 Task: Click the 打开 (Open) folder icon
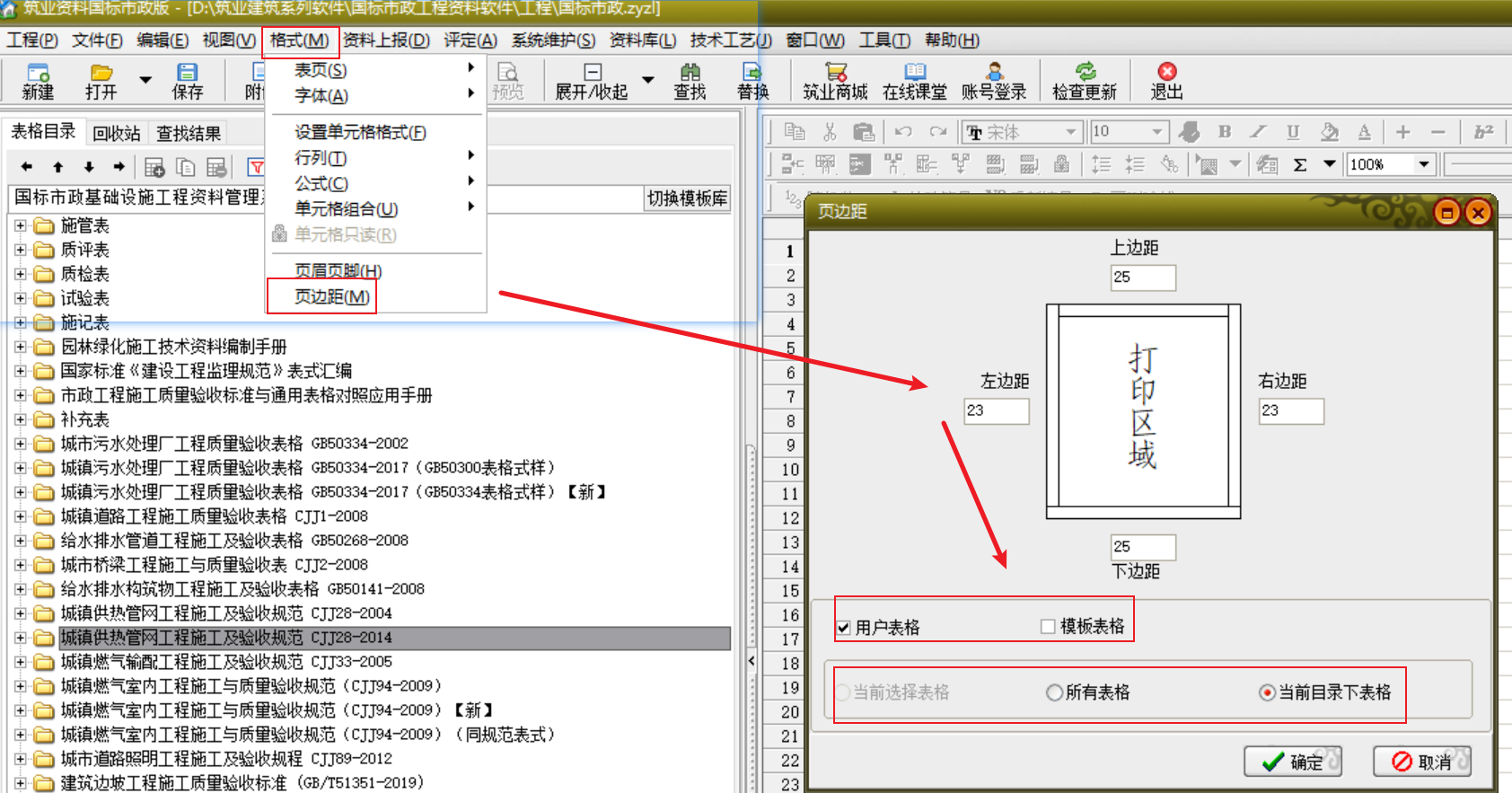click(x=101, y=73)
